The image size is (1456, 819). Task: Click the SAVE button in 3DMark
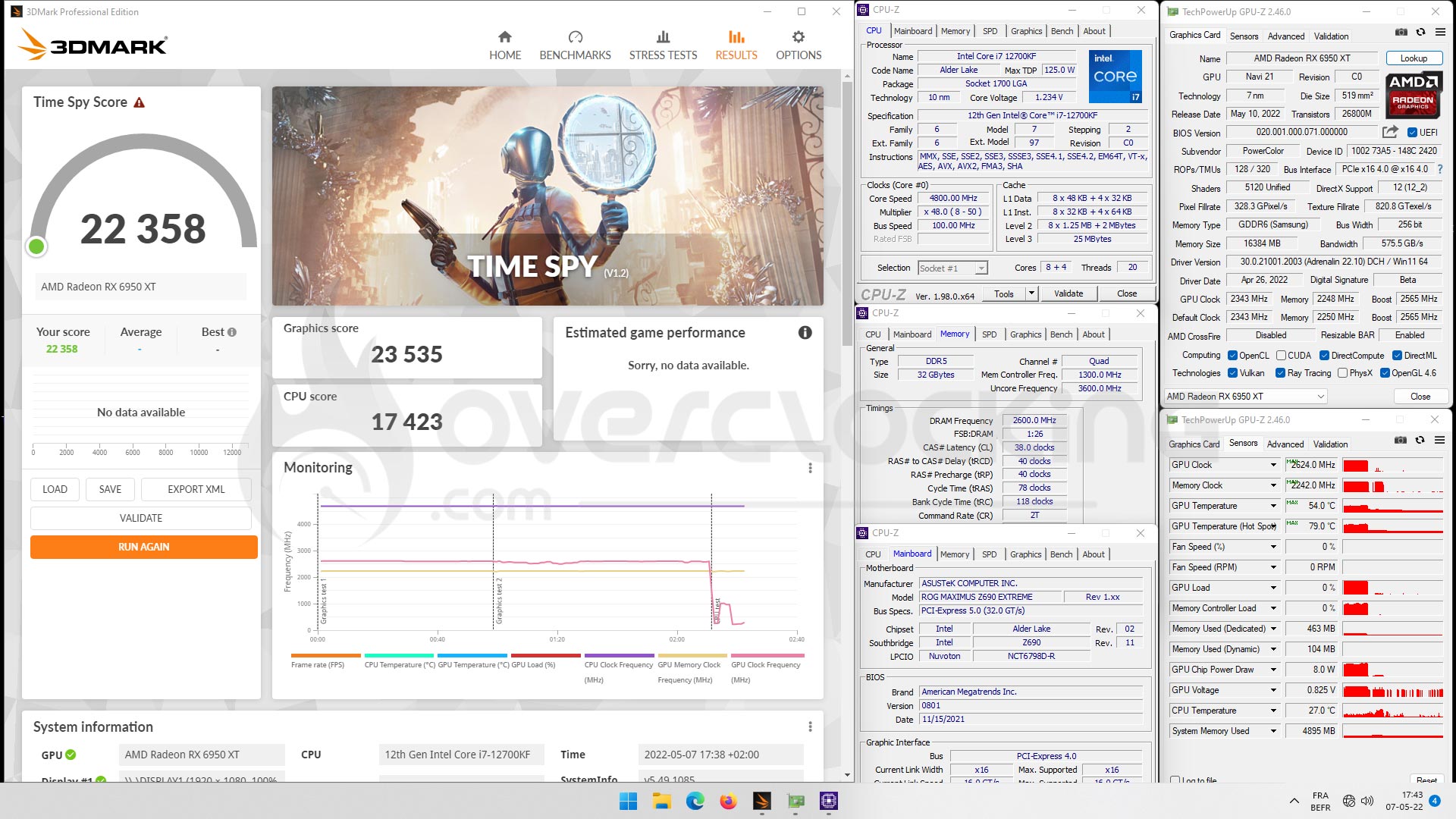pos(110,489)
